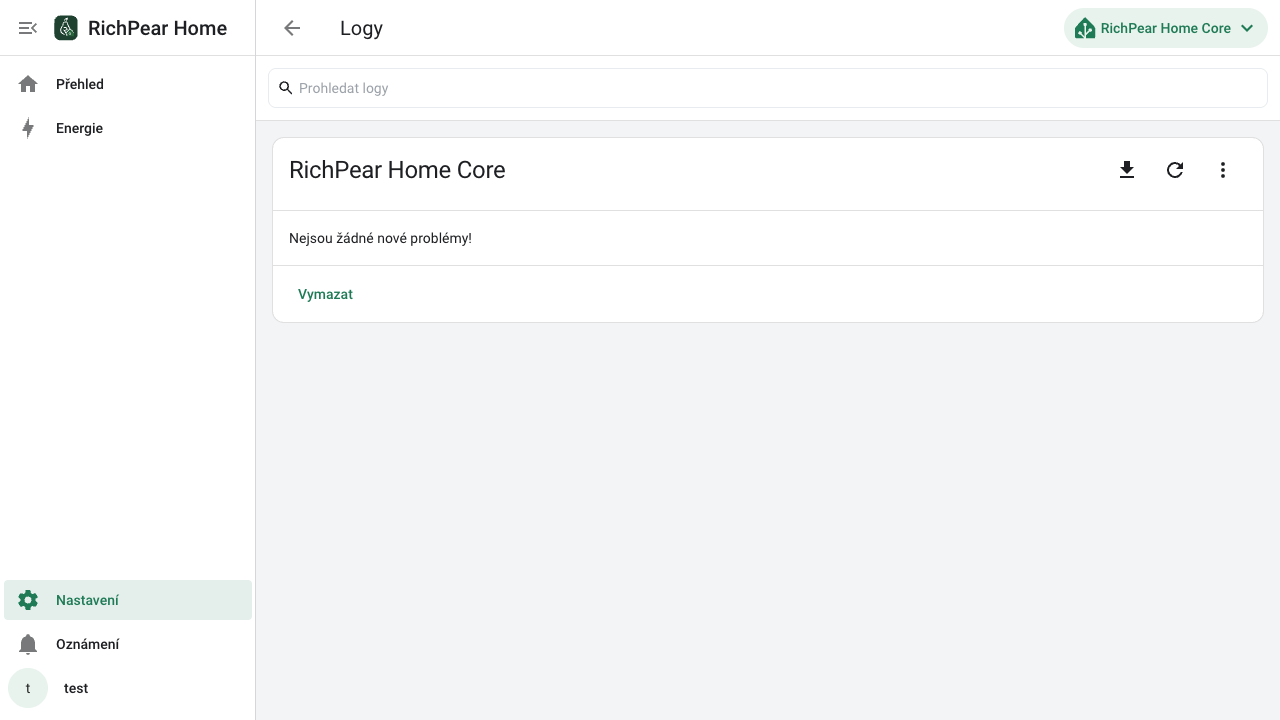Click the RichPear Home logo icon
Screen dimensions: 1280x720
pos(66,28)
